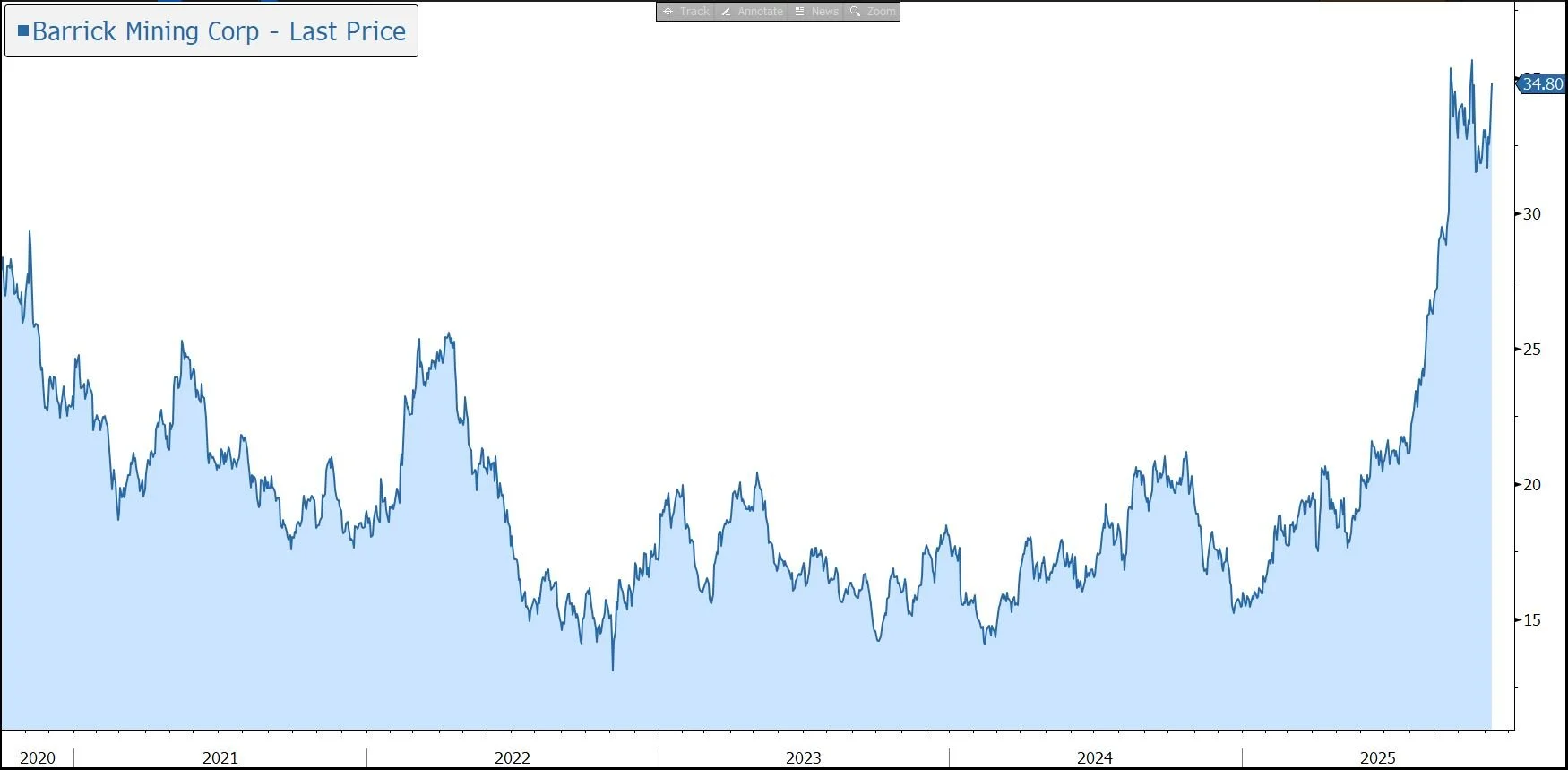Click the blue legend color square

point(23,30)
